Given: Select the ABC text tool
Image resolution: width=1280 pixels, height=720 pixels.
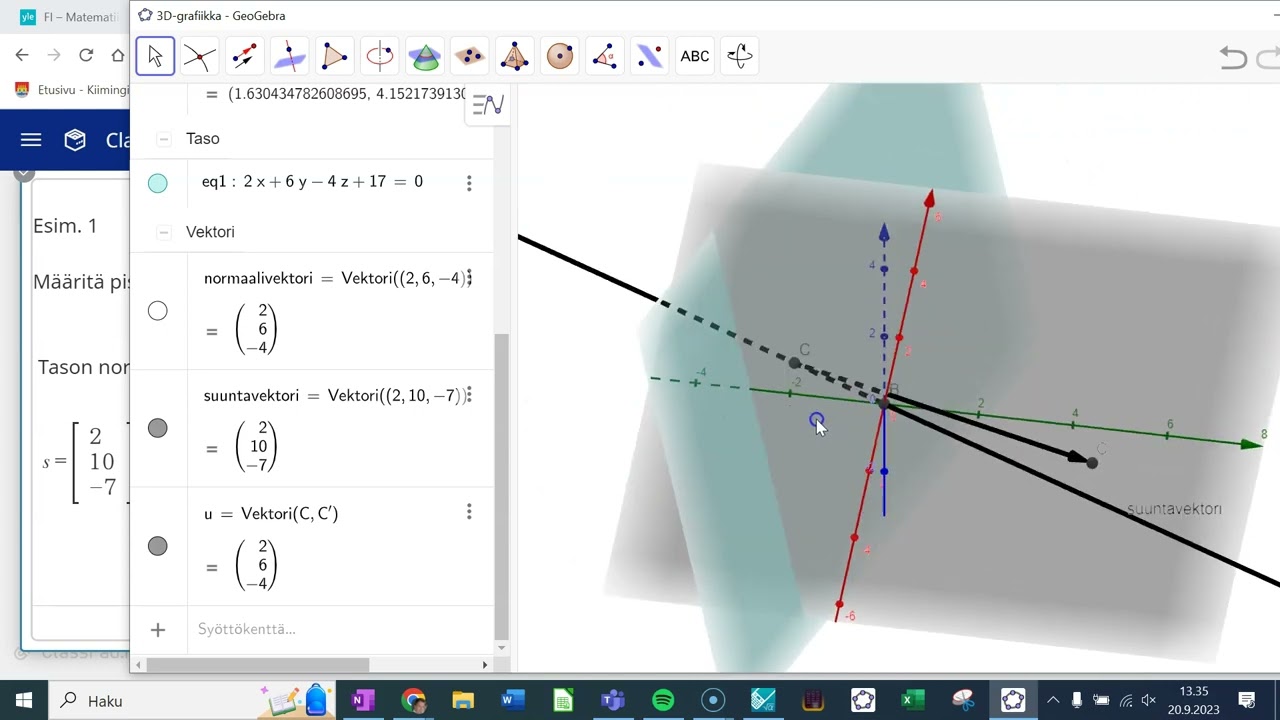Looking at the screenshot, I should point(695,56).
